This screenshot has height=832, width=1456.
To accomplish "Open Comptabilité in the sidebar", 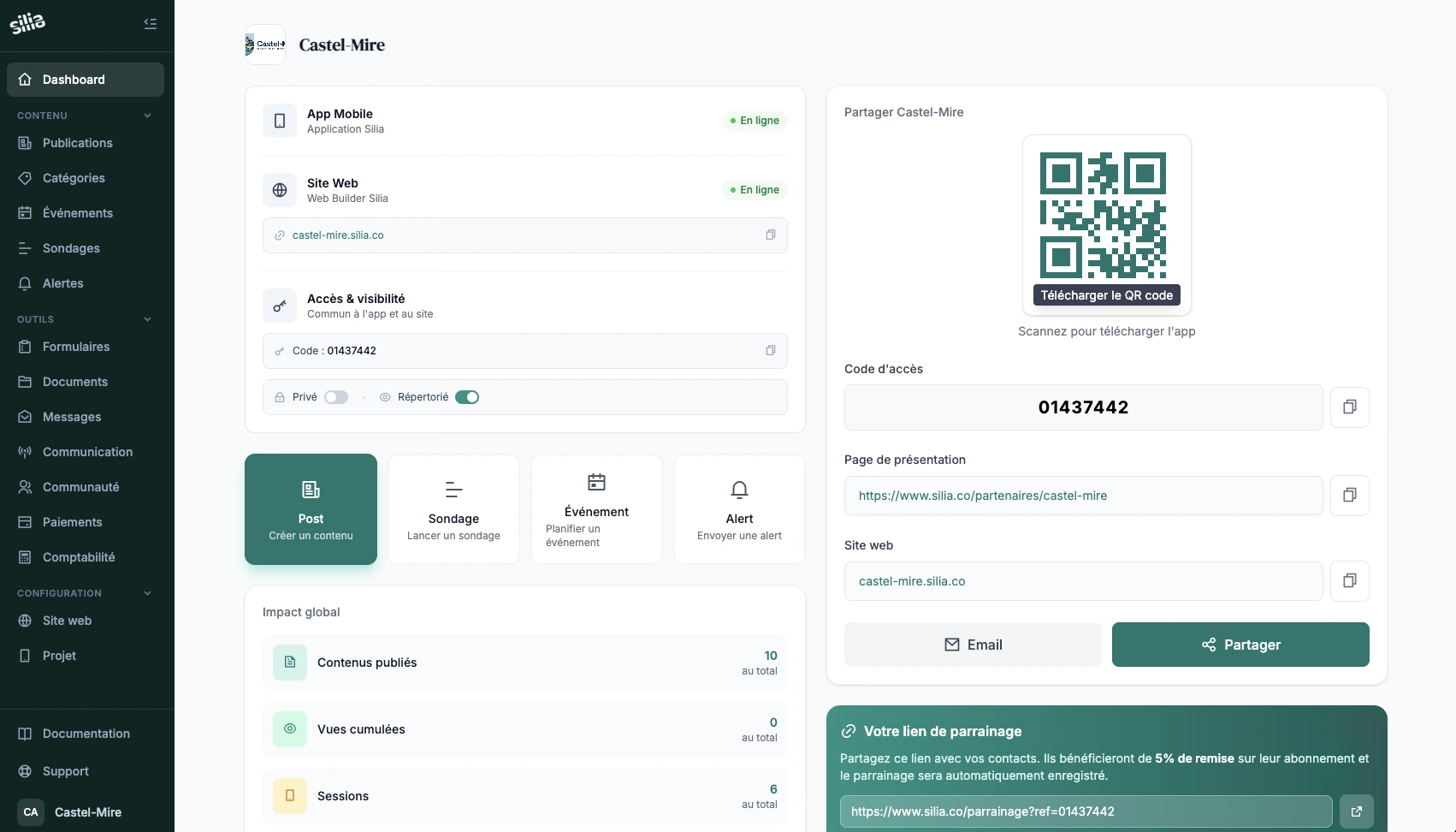I will (x=86, y=557).
